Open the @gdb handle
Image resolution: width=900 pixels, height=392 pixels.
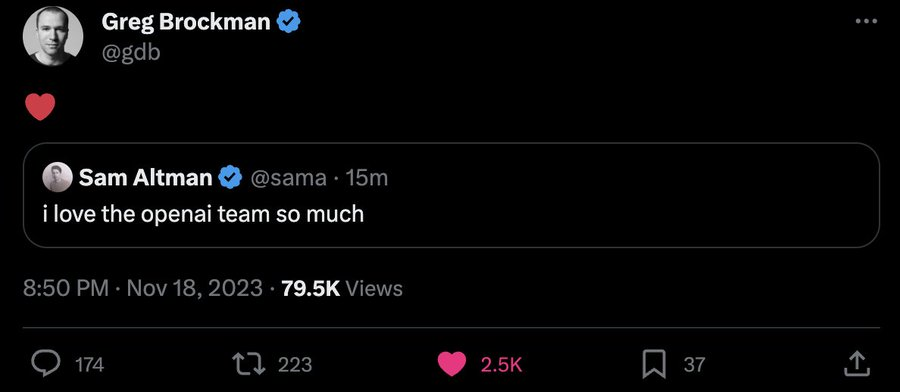(x=131, y=52)
